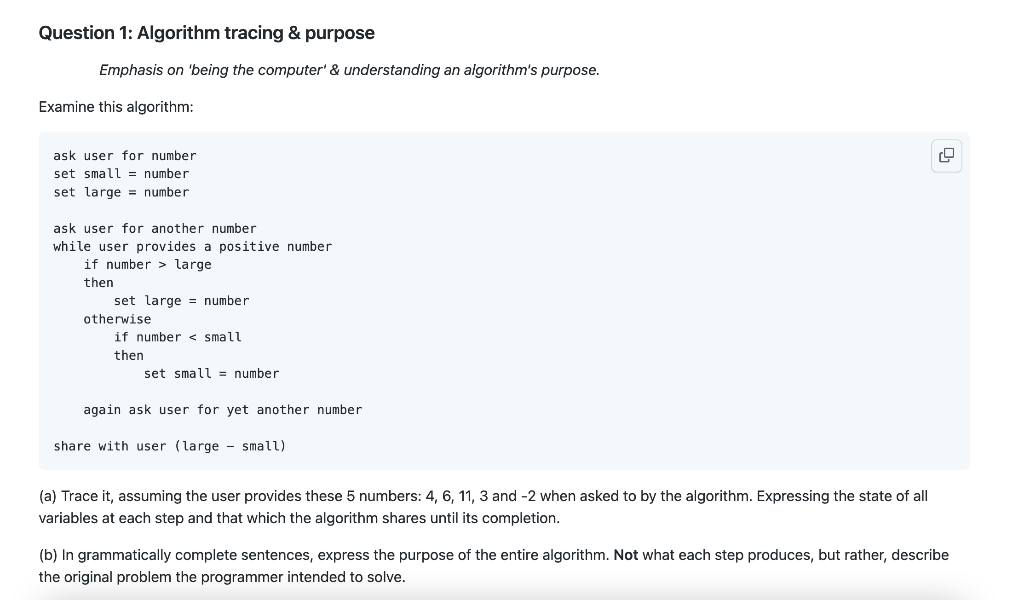This screenshot has width=1024, height=600.
Task: Click the bold 'Not' word
Action: pyautogui.click(x=626, y=555)
